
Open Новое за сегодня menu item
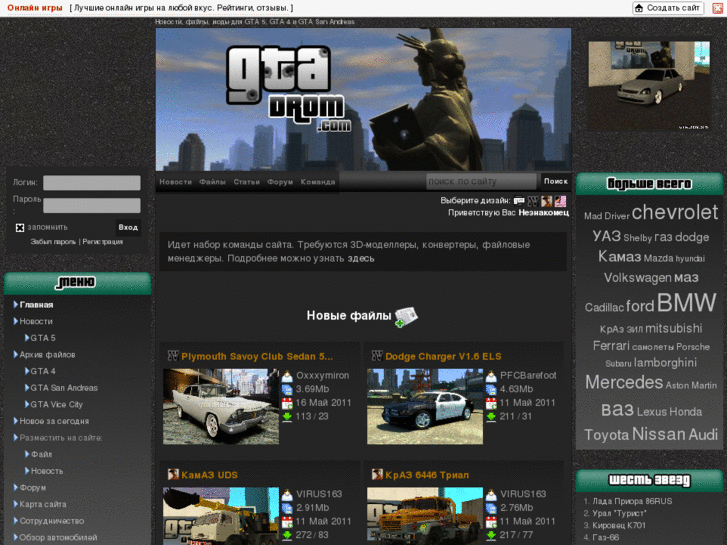(x=54, y=422)
